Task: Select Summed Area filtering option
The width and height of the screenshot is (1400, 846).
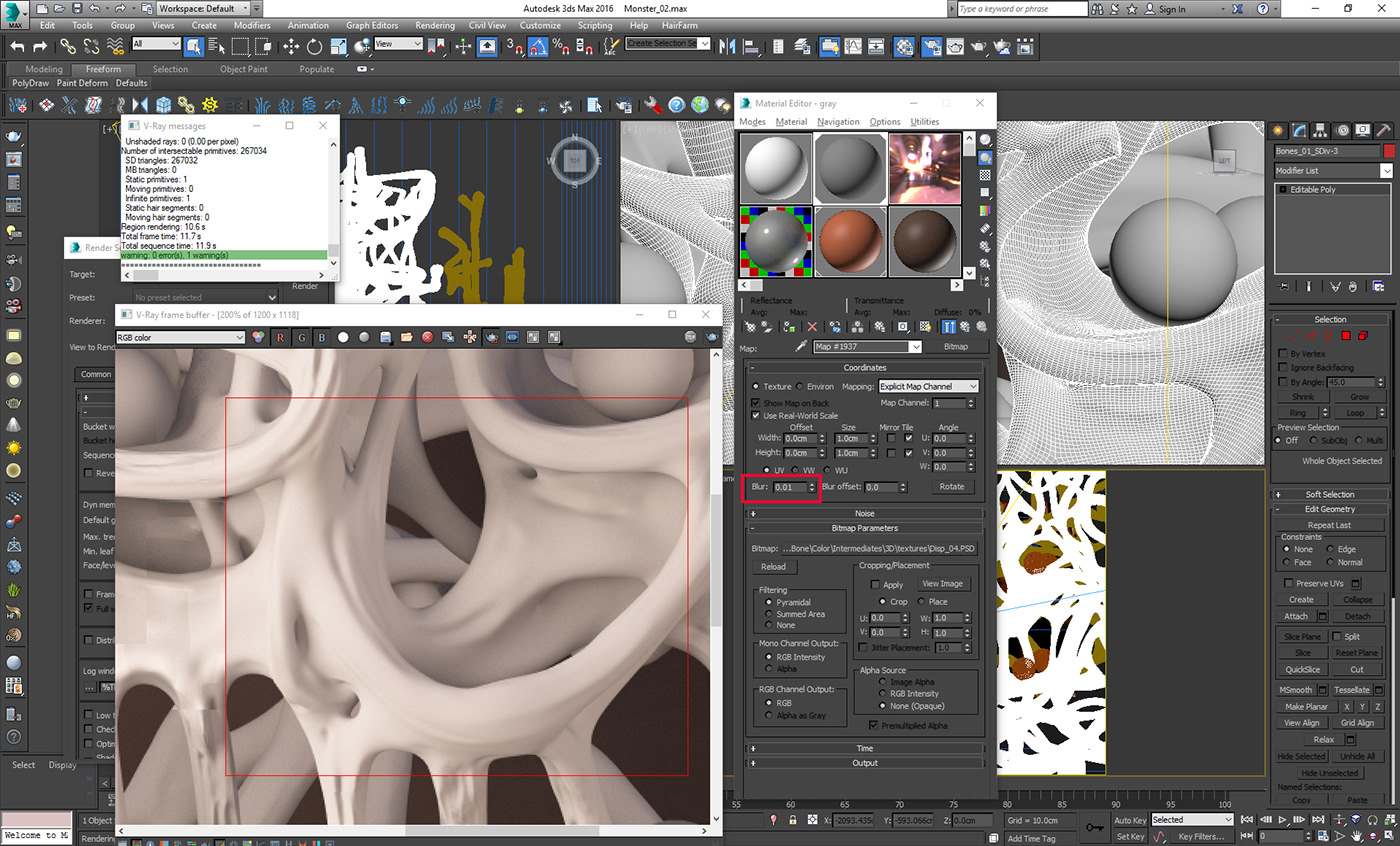Action: pos(768,613)
